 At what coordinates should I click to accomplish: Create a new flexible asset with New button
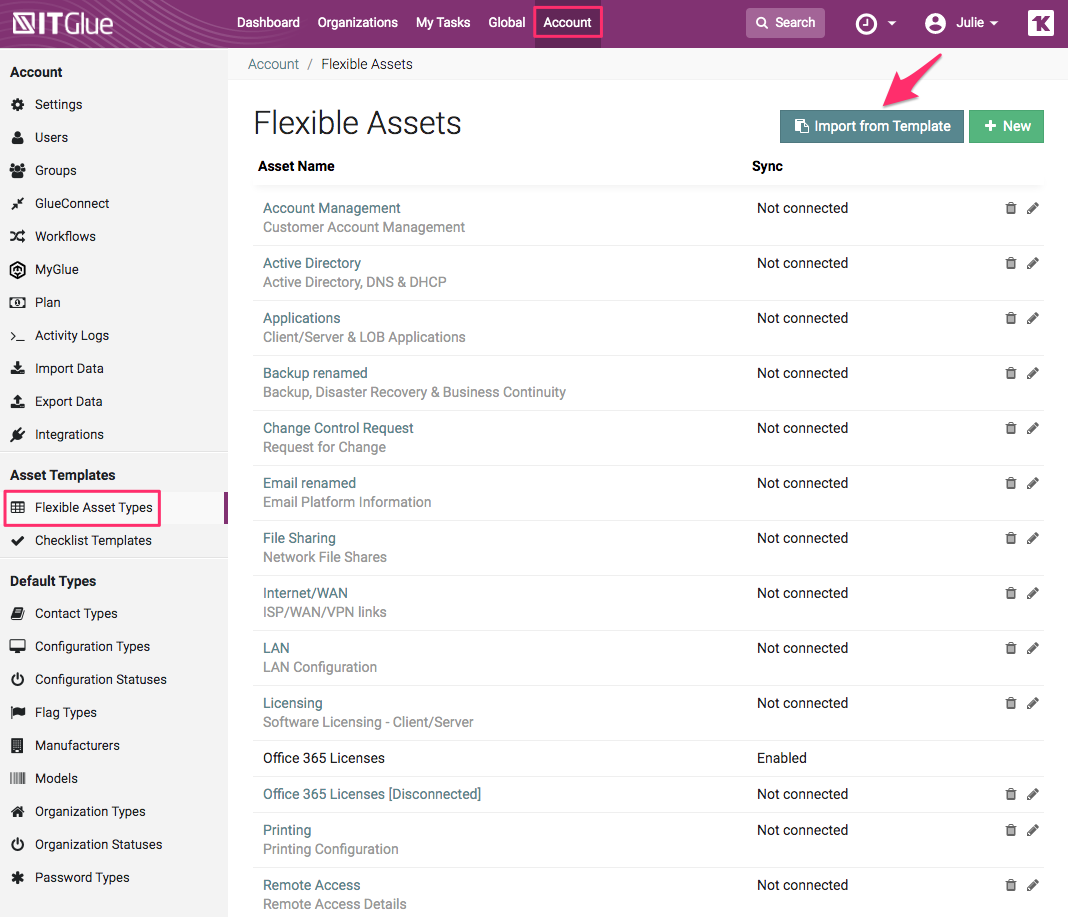(1006, 126)
